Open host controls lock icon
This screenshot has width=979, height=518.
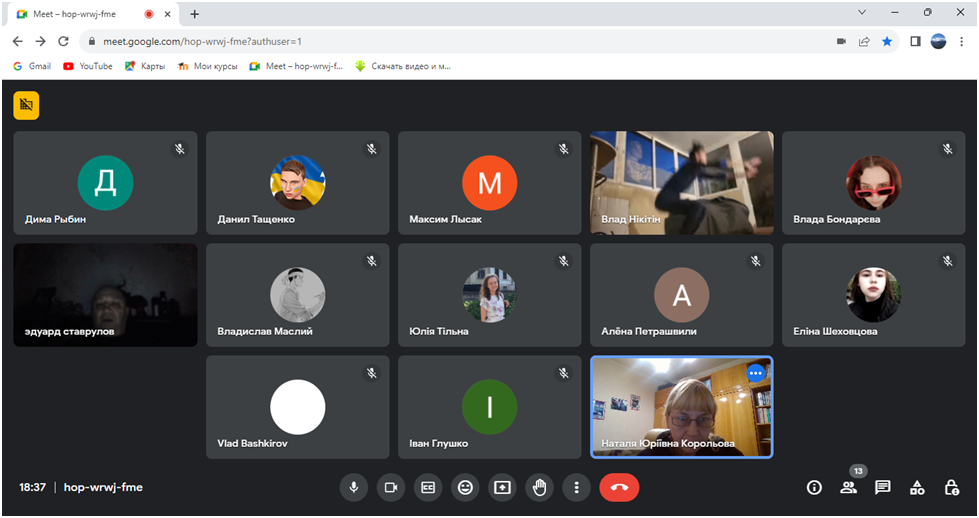point(951,487)
